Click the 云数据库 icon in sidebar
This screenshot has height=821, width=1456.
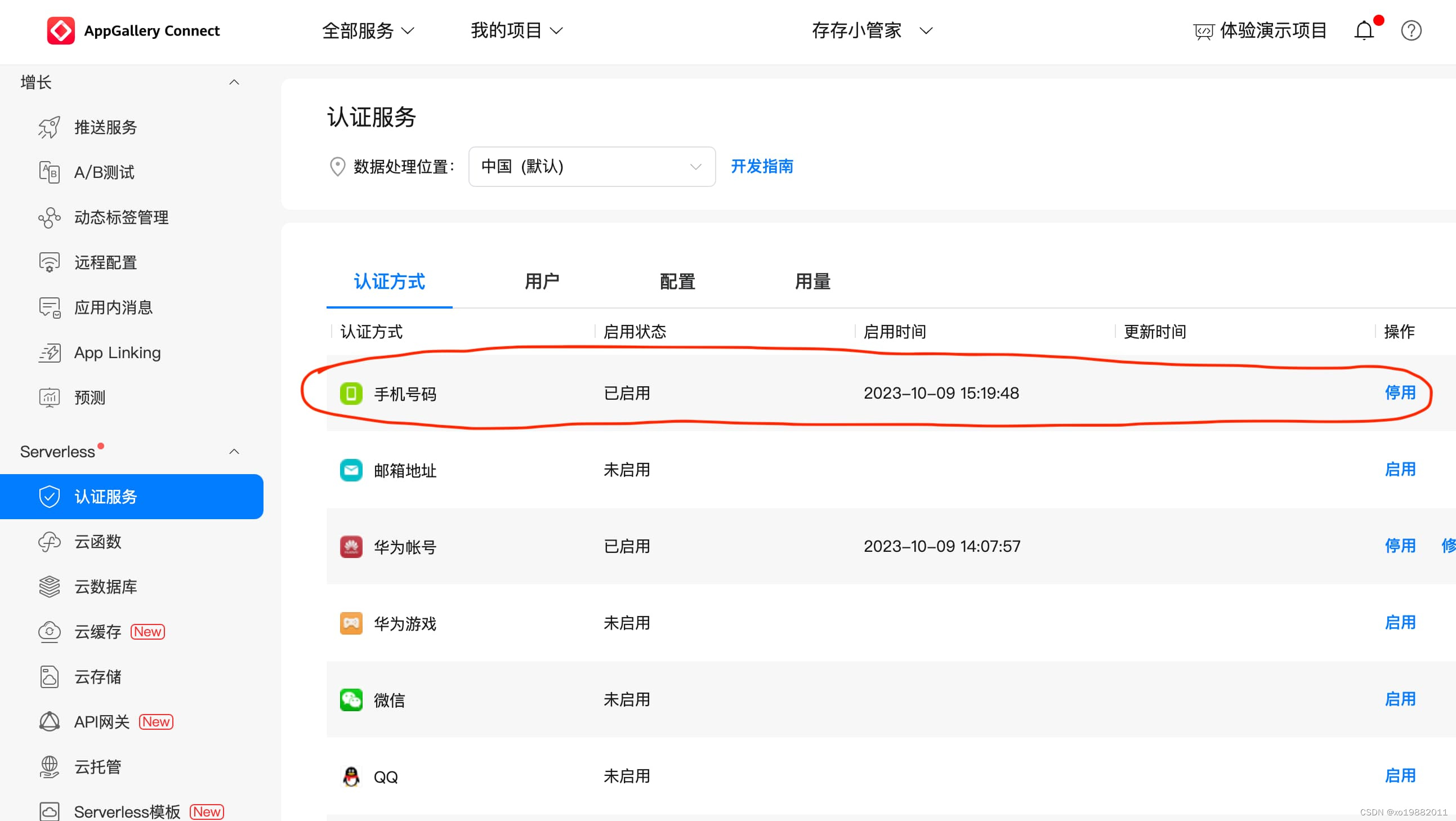click(x=49, y=586)
